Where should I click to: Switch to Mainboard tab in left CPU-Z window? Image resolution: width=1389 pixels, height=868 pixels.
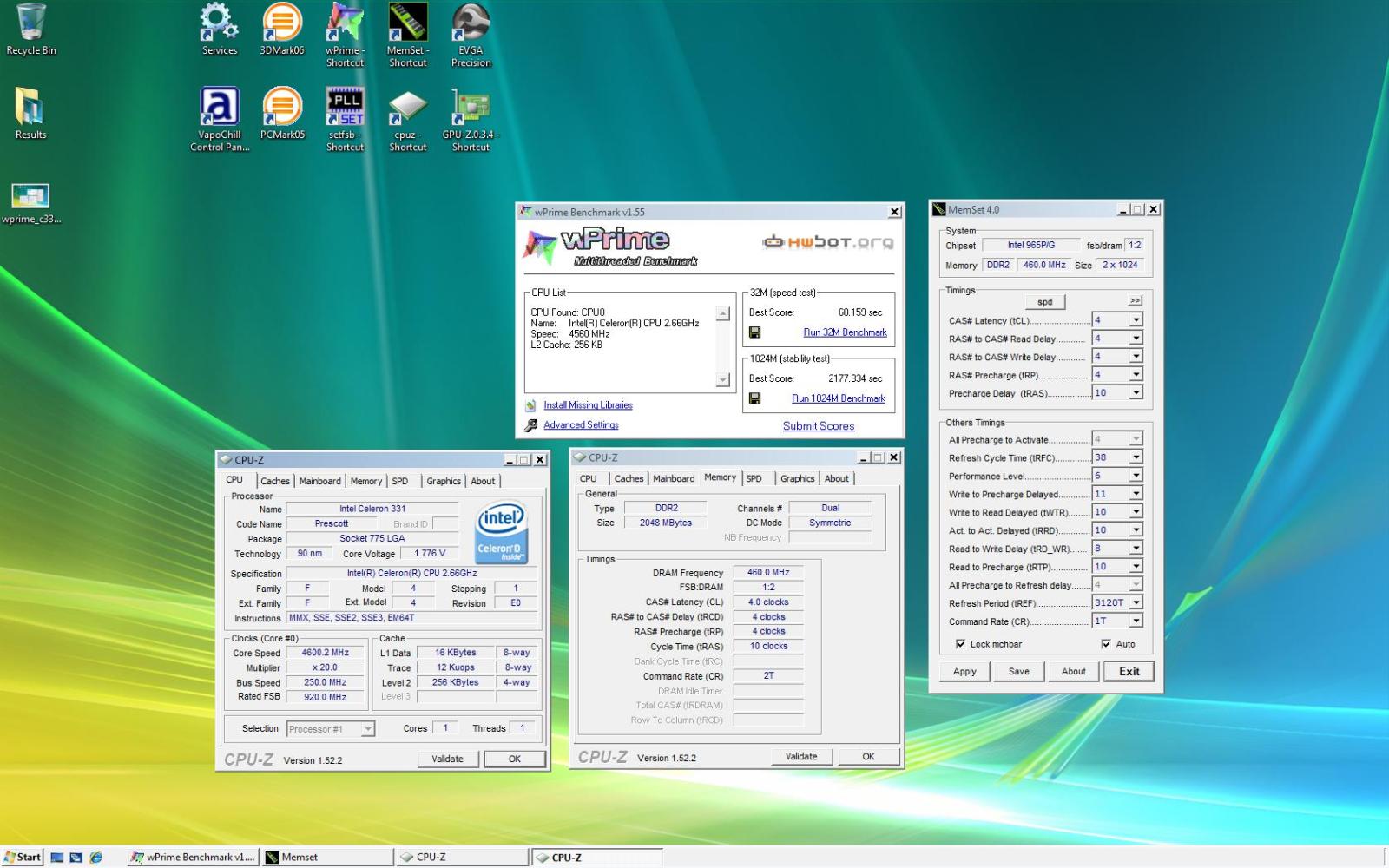320,481
